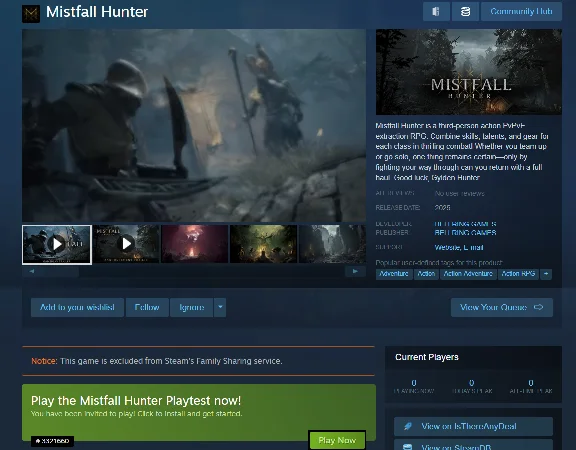The image size is (576, 450).
Task: Select the green forest deer screenshot thumbnail
Action: [263, 244]
